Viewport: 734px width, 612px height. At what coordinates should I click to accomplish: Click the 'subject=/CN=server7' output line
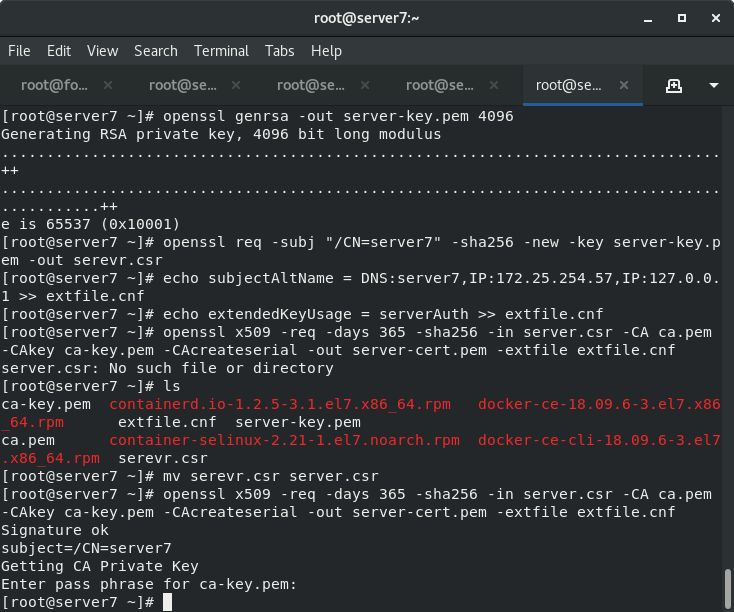click(86, 548)
